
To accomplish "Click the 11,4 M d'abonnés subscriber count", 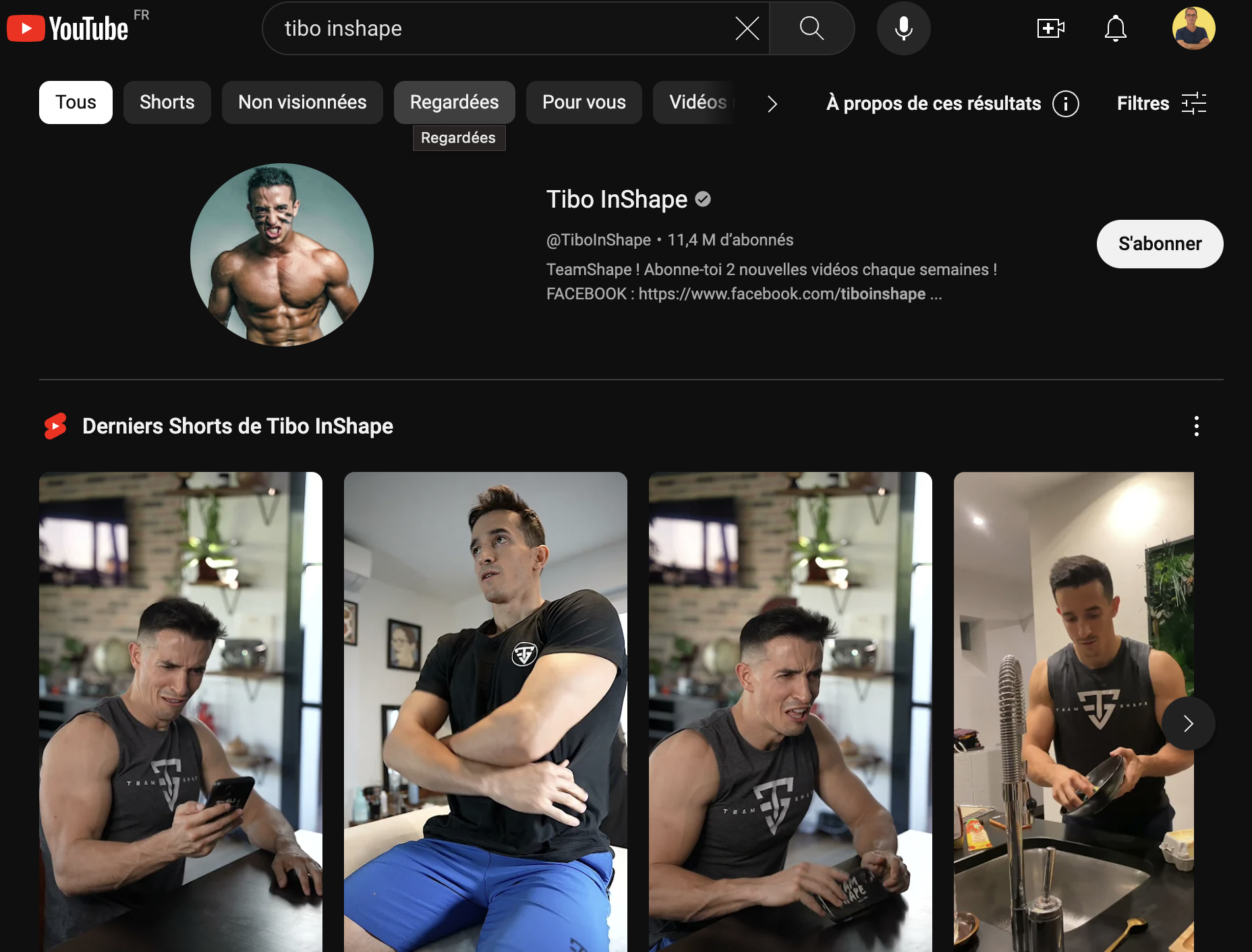I will [730, 240].
